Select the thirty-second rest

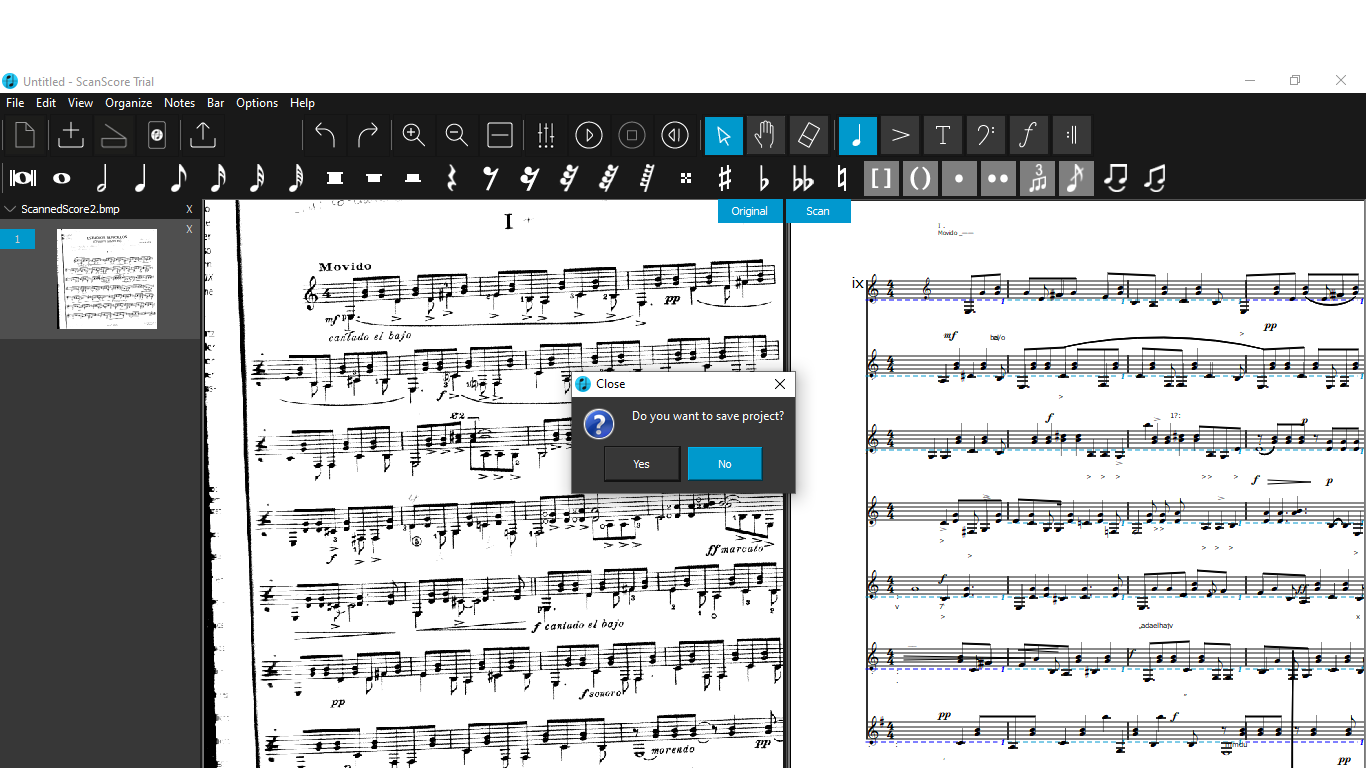click(569, 178)
